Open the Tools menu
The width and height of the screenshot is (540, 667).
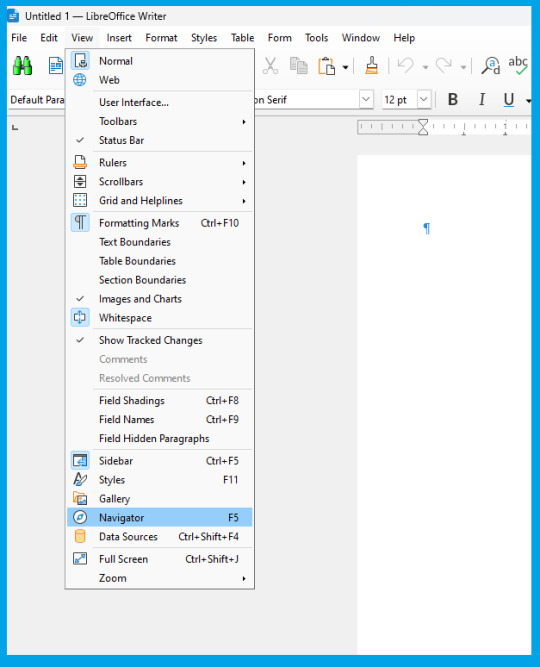[317, 38]
